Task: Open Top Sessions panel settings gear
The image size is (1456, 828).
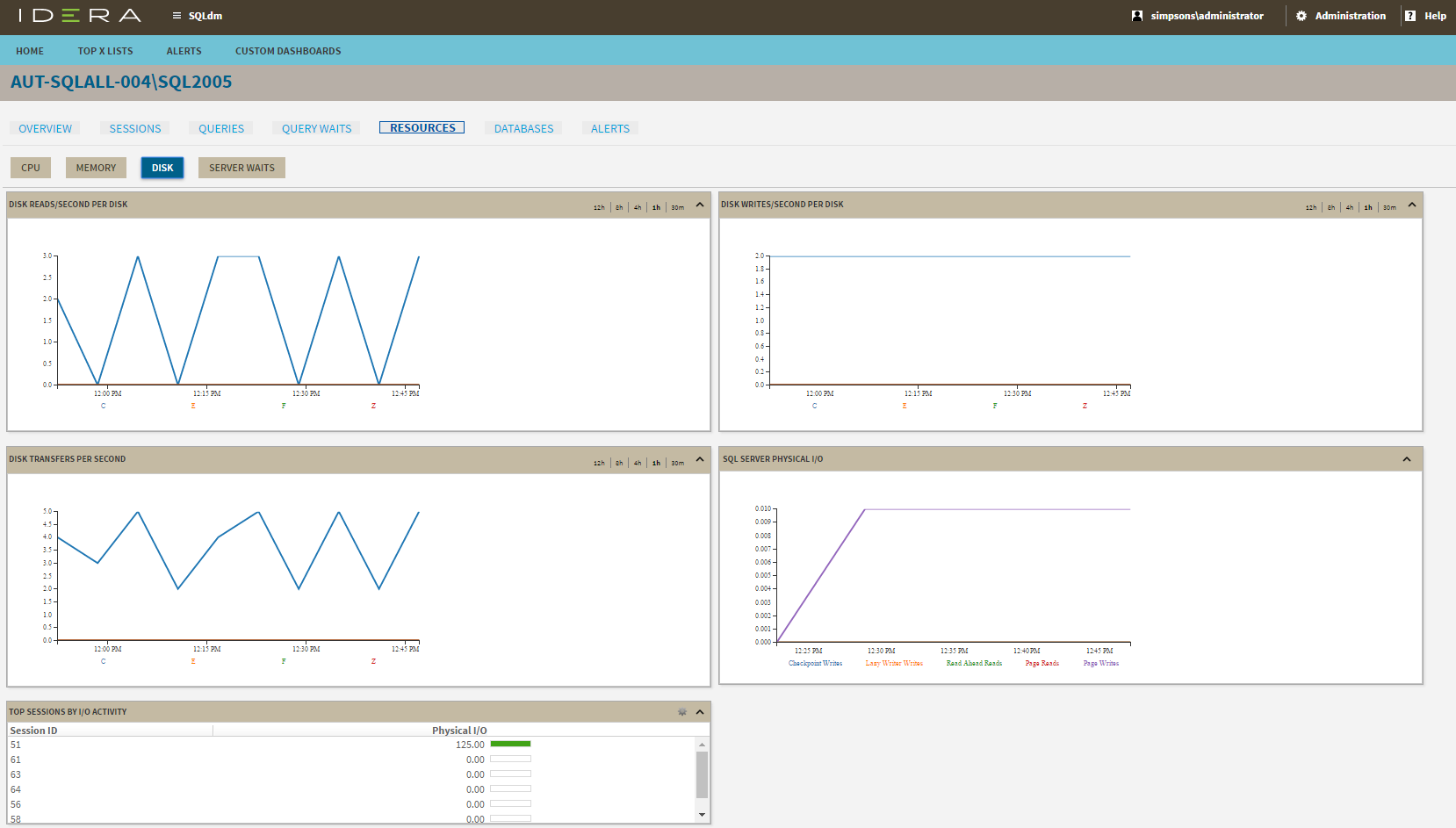Action: tap(682, 712)
